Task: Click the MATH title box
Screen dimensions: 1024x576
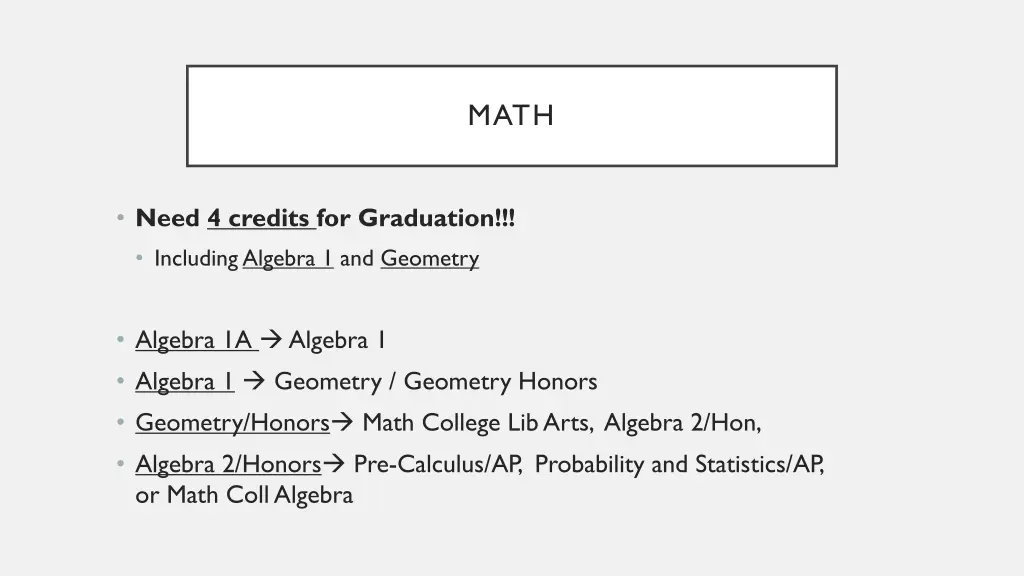Action: pyautogui.click(x=511, y=116)
